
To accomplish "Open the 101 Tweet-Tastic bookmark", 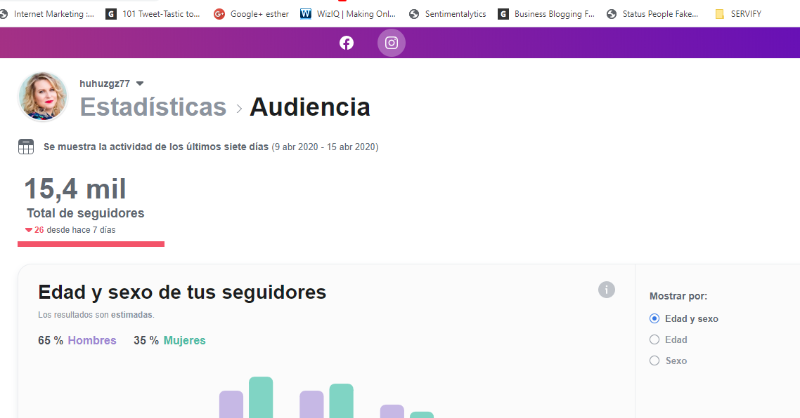I will point(153,14).
